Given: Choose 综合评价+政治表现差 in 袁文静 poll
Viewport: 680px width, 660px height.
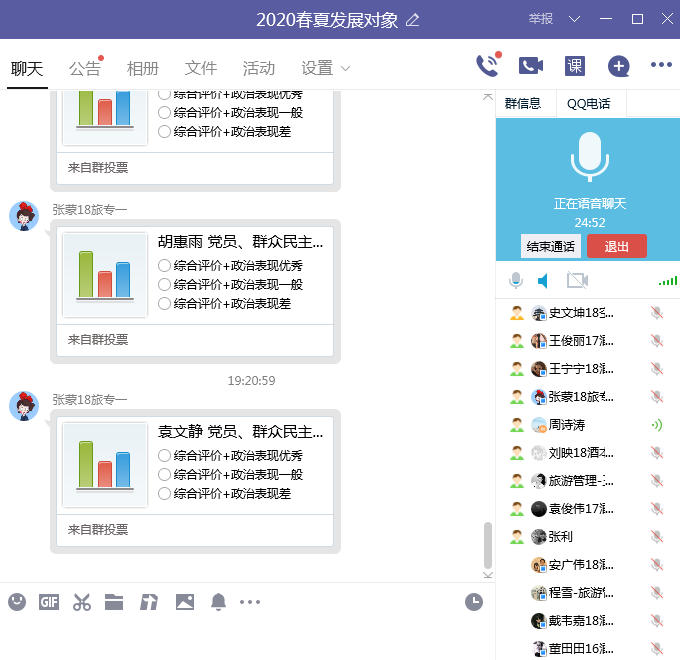Looking at the screenshot, I should point(165,493).
